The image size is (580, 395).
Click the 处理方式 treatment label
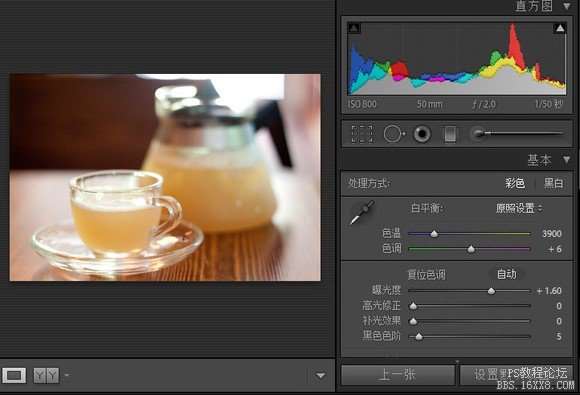[x=369, y=183]
